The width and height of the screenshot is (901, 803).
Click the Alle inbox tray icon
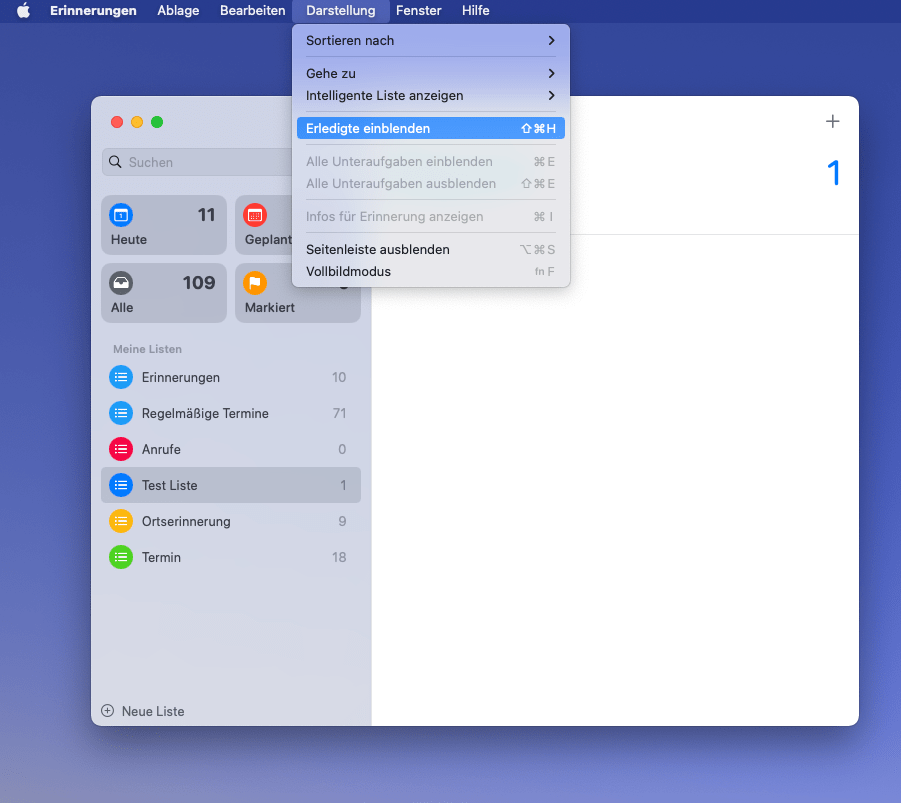tap(121, 282)
